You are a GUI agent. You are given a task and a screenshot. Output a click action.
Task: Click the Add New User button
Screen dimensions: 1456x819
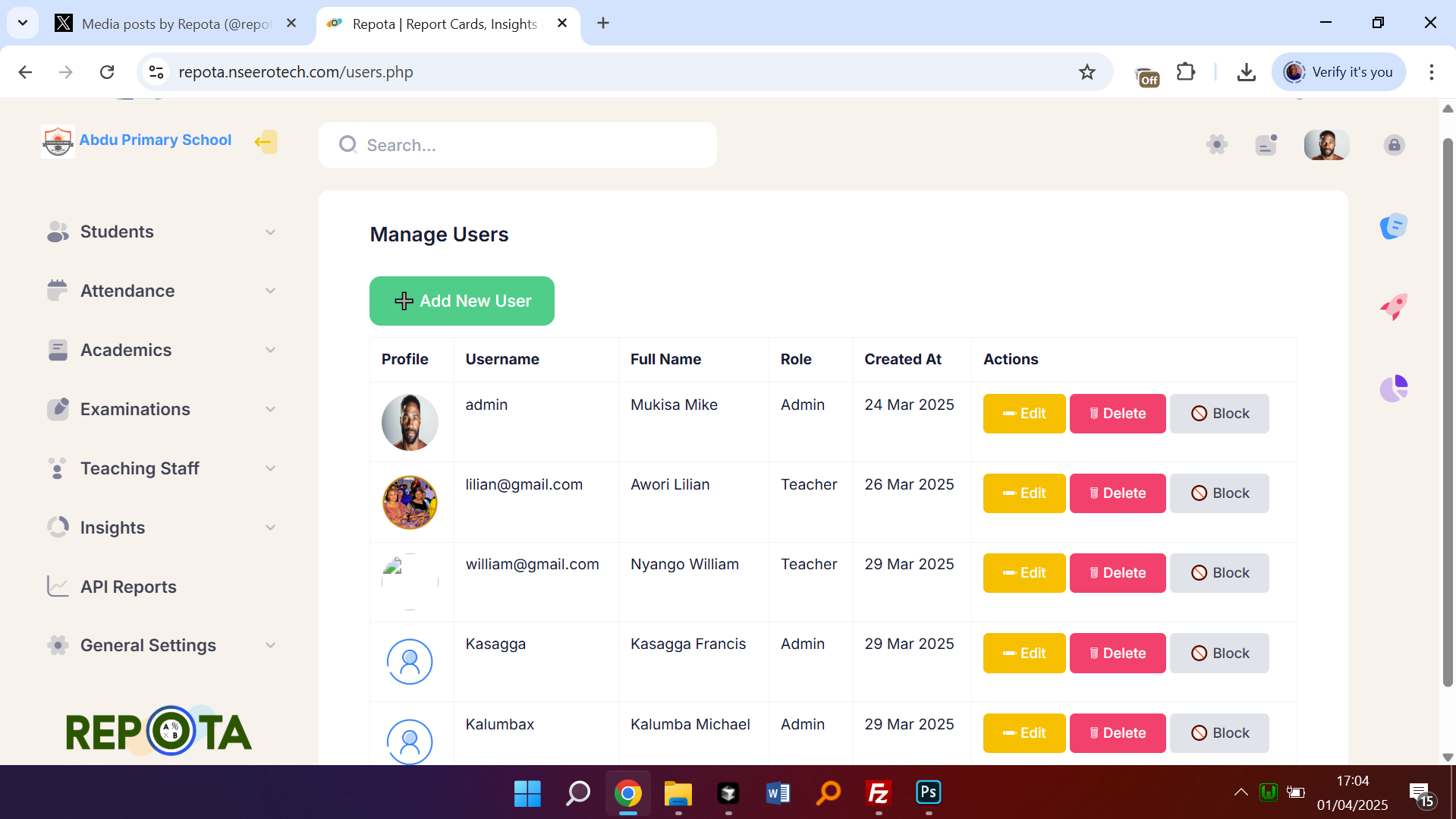coord(461,301)
